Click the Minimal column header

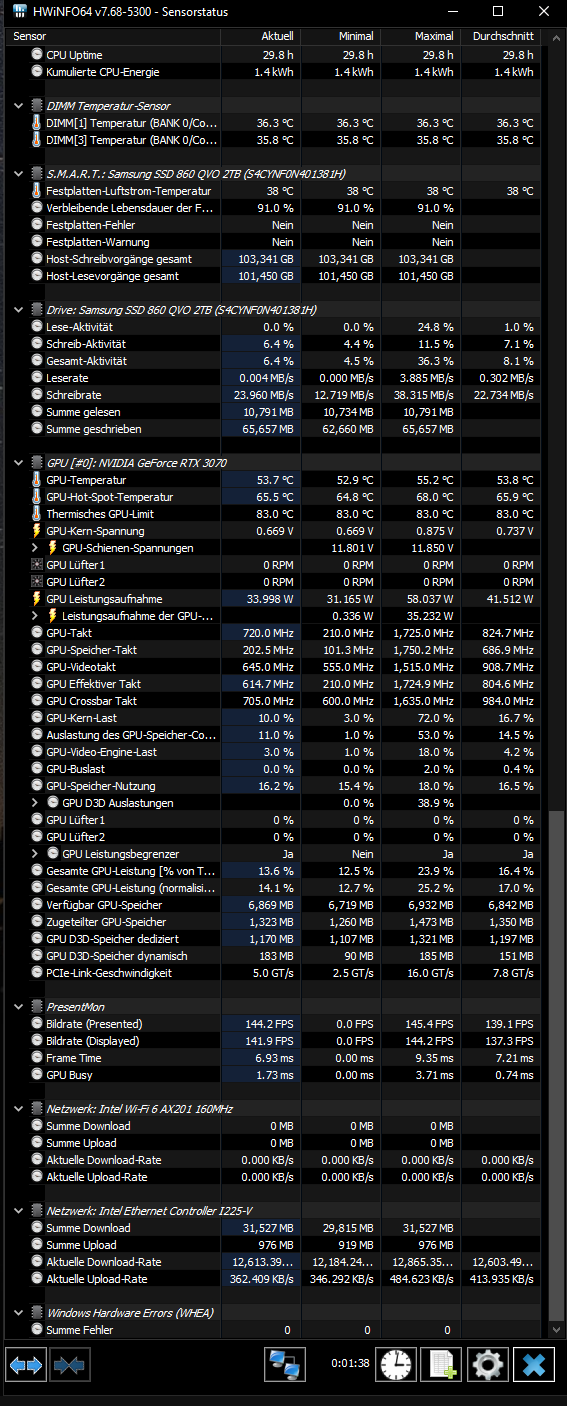coord(340,35)
